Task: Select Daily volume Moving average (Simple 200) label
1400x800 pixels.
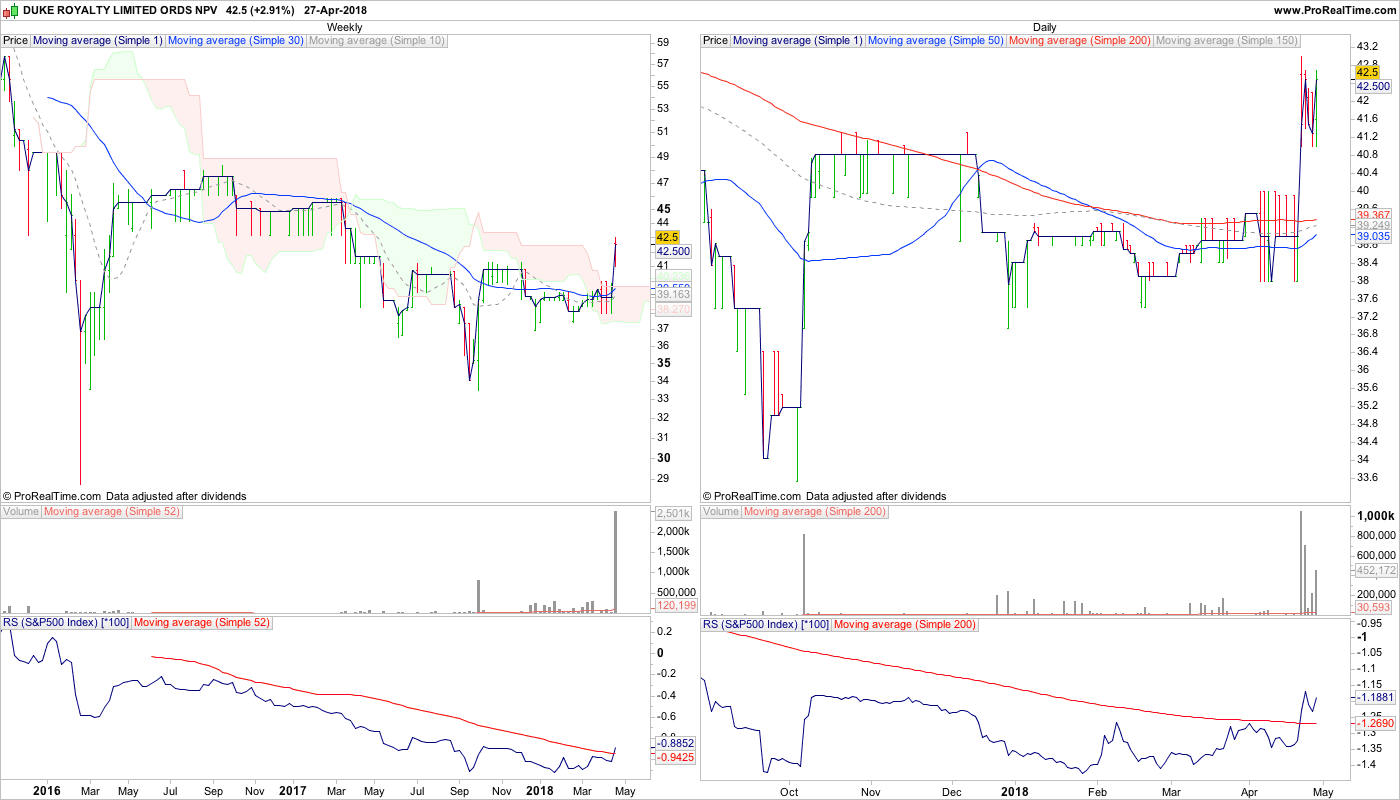Action: coord(816,512)
